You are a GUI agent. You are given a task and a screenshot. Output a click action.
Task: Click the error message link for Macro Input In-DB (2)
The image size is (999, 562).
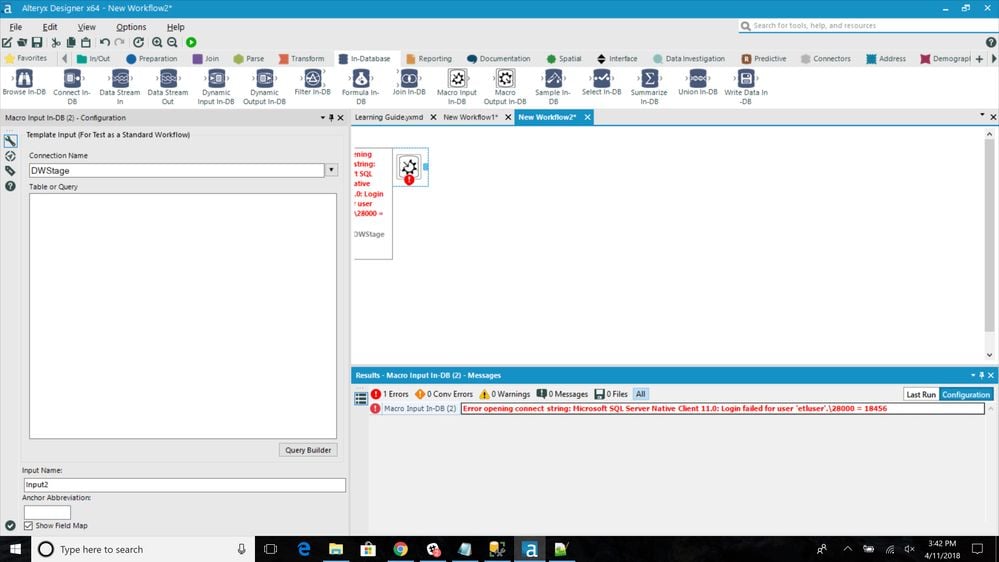tap(722, 408)
